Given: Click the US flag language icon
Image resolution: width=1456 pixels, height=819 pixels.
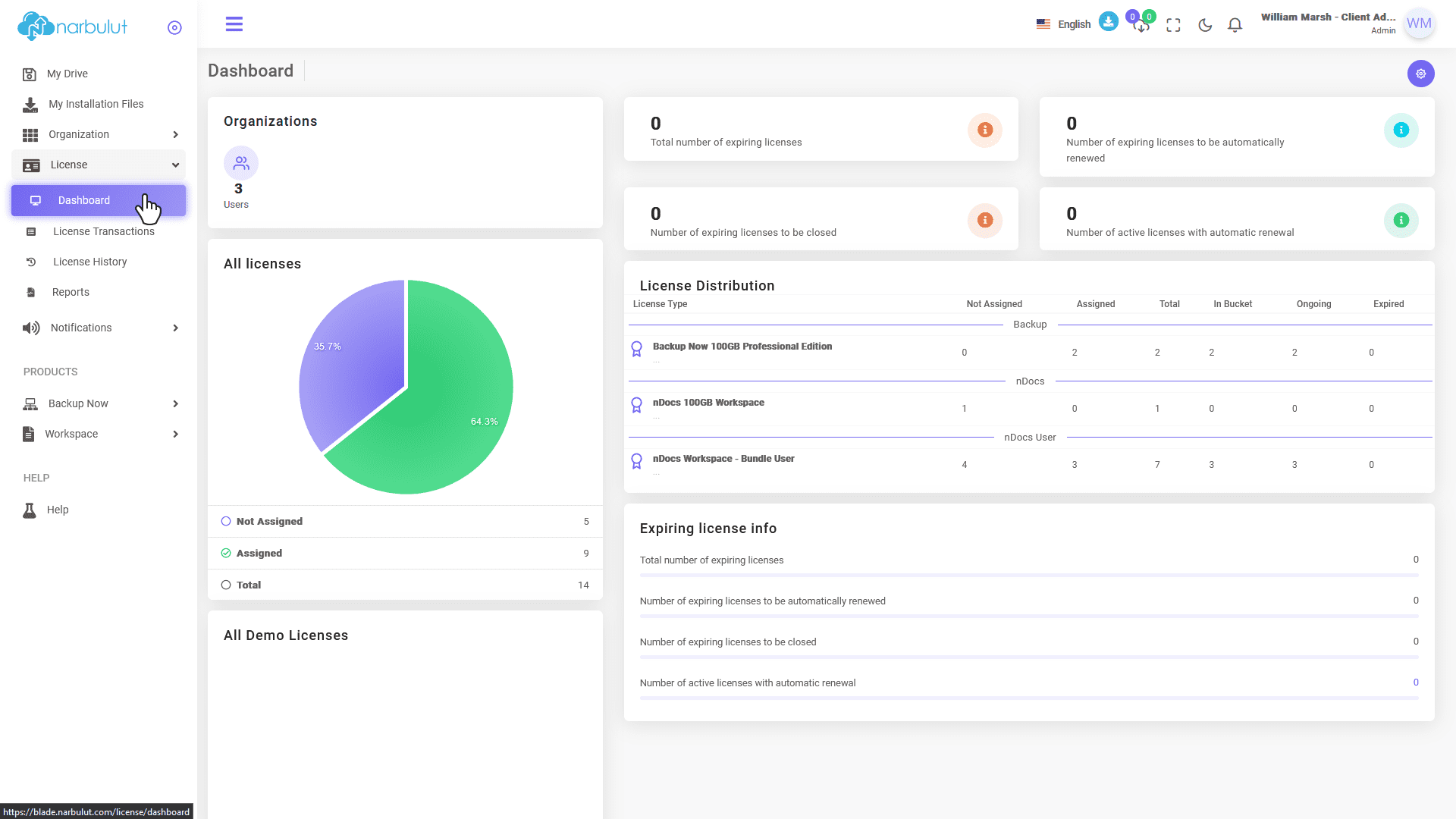Looking at the screenshot, I should point(1043,24).
